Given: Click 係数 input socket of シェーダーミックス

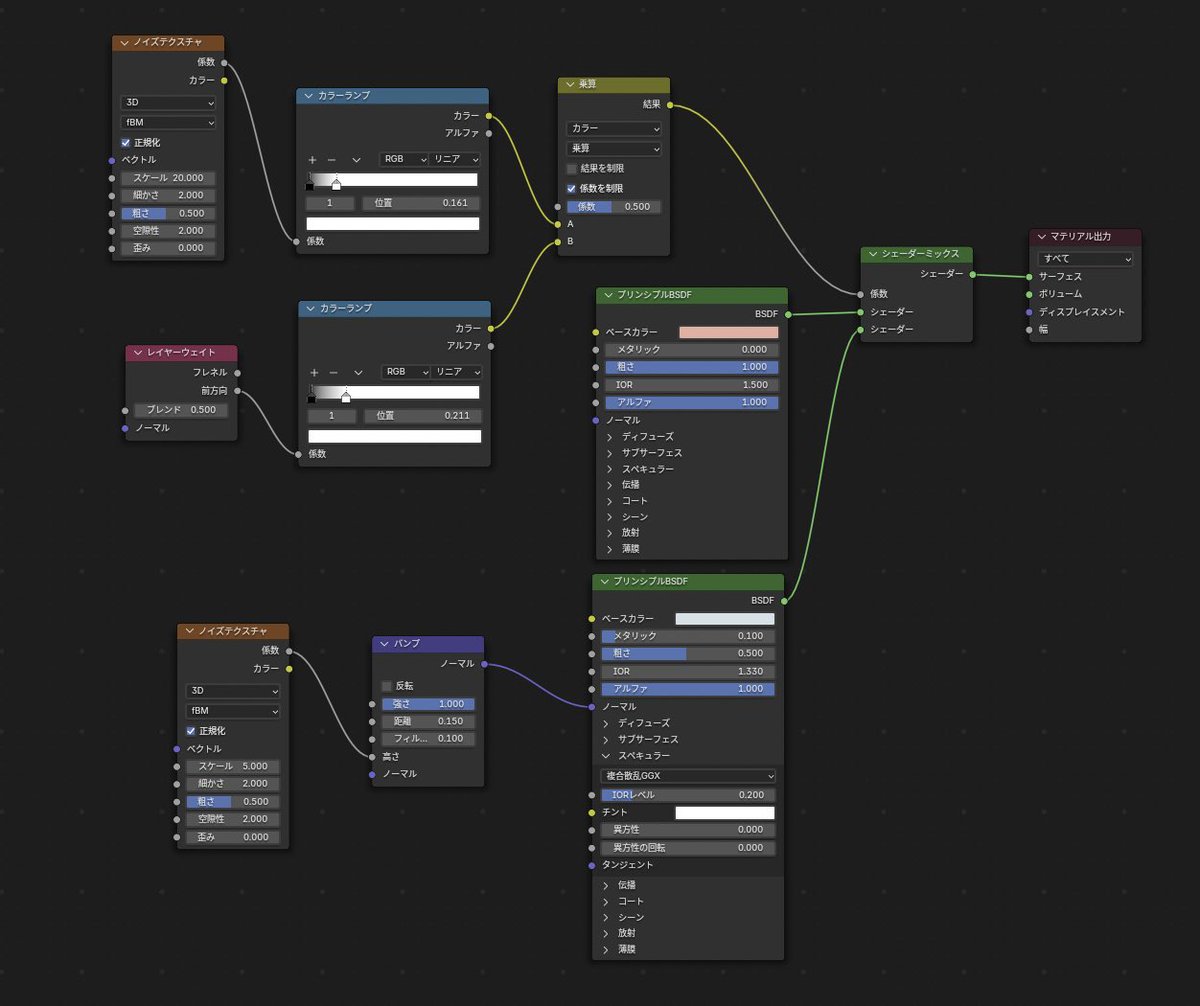Looking at the screenshot, I should tap(861, 294).
